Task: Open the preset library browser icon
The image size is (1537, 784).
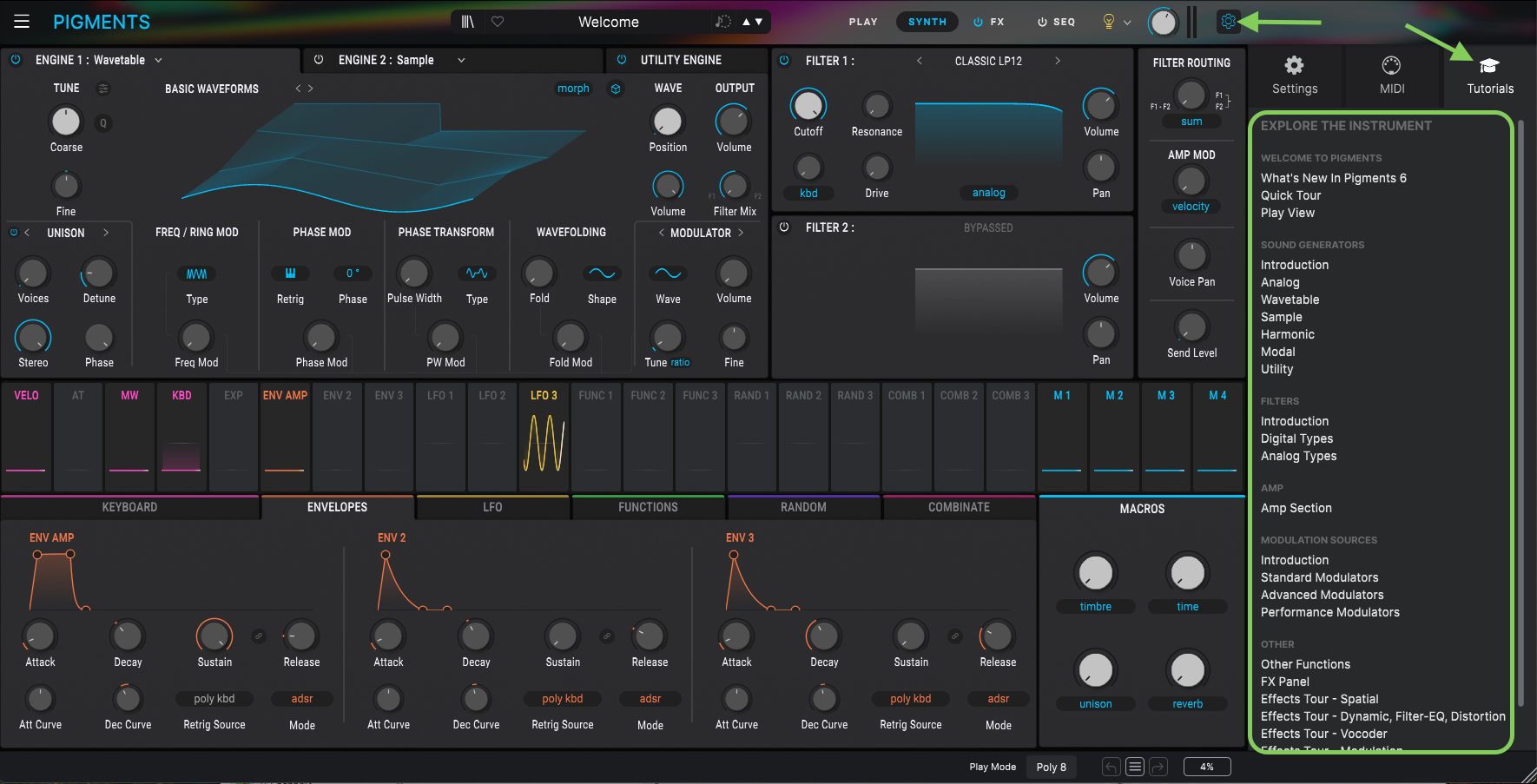Action: [467, 22]
